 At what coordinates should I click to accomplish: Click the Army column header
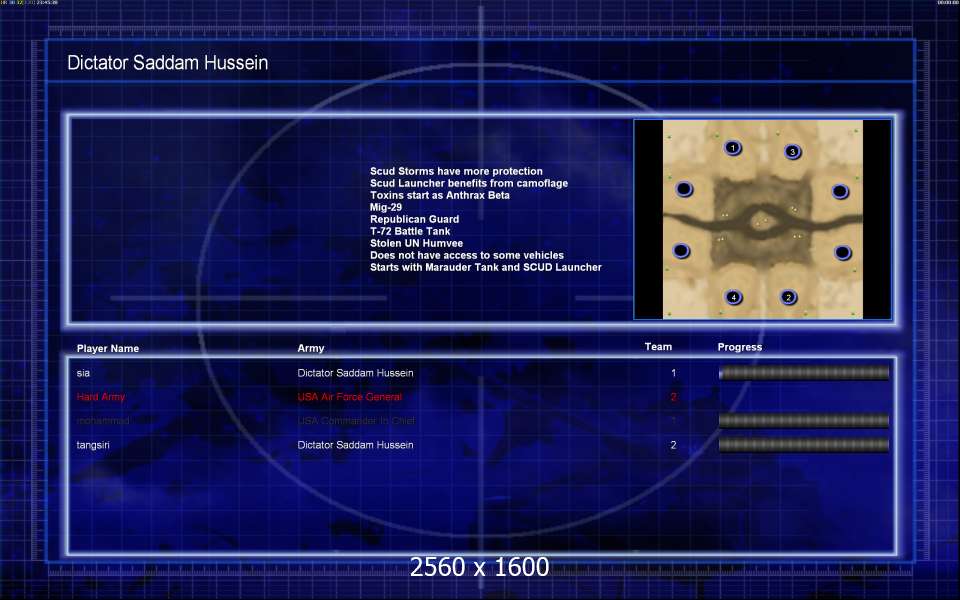pyautogui.click(x=311, y=348)
